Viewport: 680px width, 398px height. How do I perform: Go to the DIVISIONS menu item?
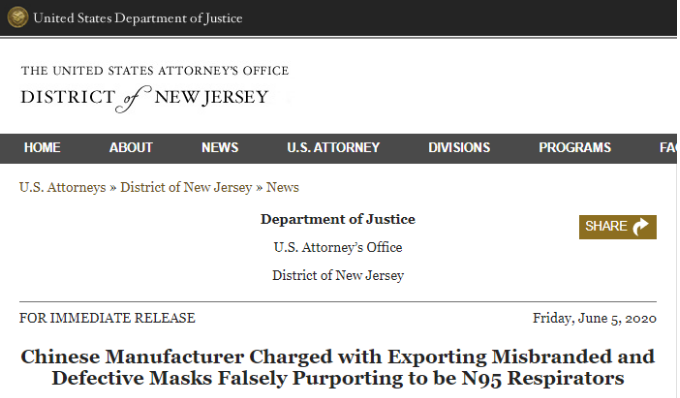[x=459, y=148]
